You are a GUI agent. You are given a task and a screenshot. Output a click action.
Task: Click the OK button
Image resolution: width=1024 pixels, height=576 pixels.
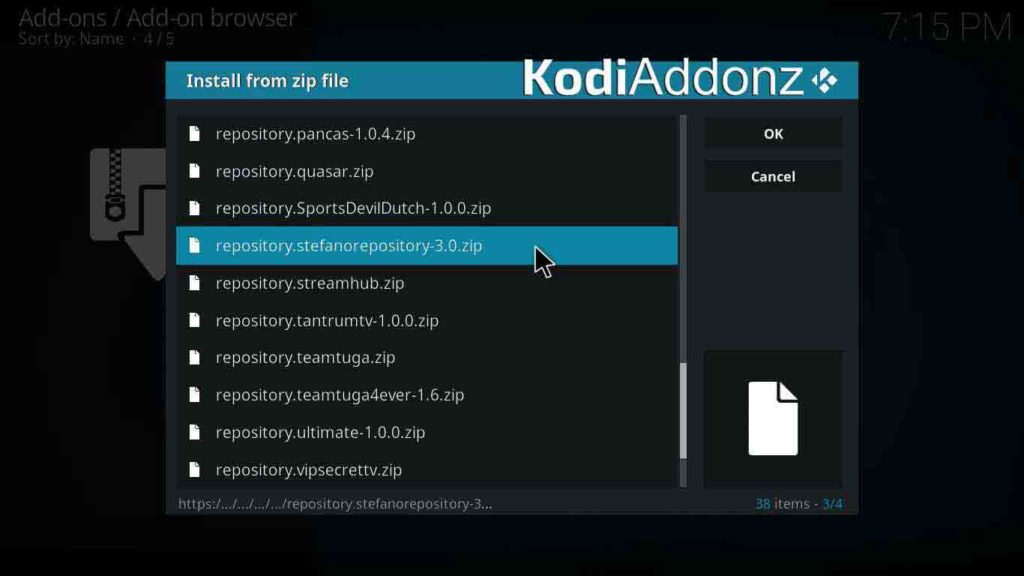pos(773,134)
